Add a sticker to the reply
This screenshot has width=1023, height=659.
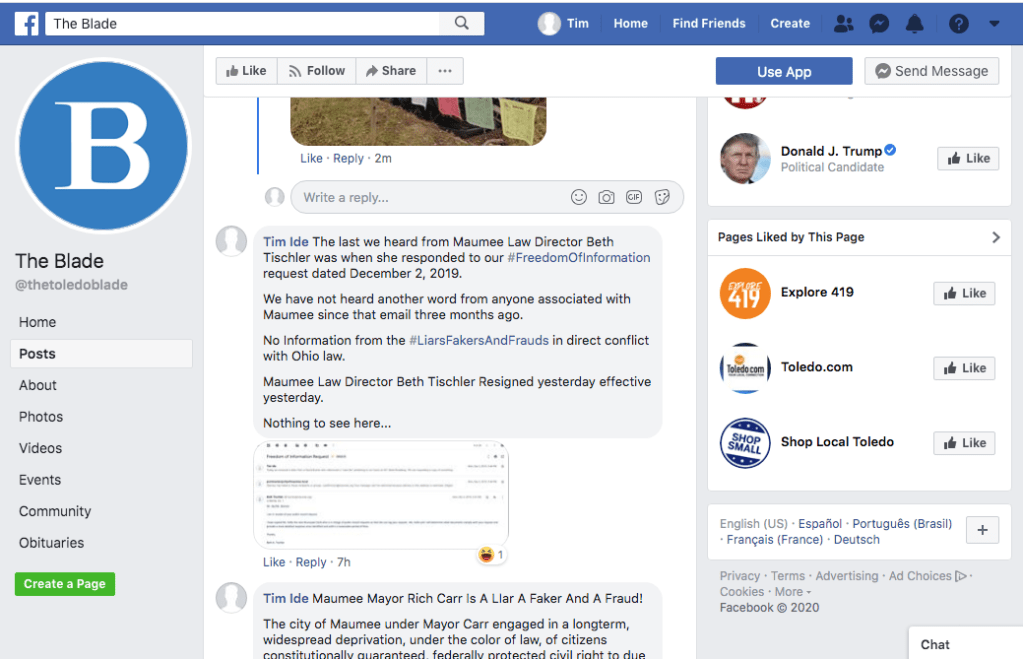click(662, 197)
